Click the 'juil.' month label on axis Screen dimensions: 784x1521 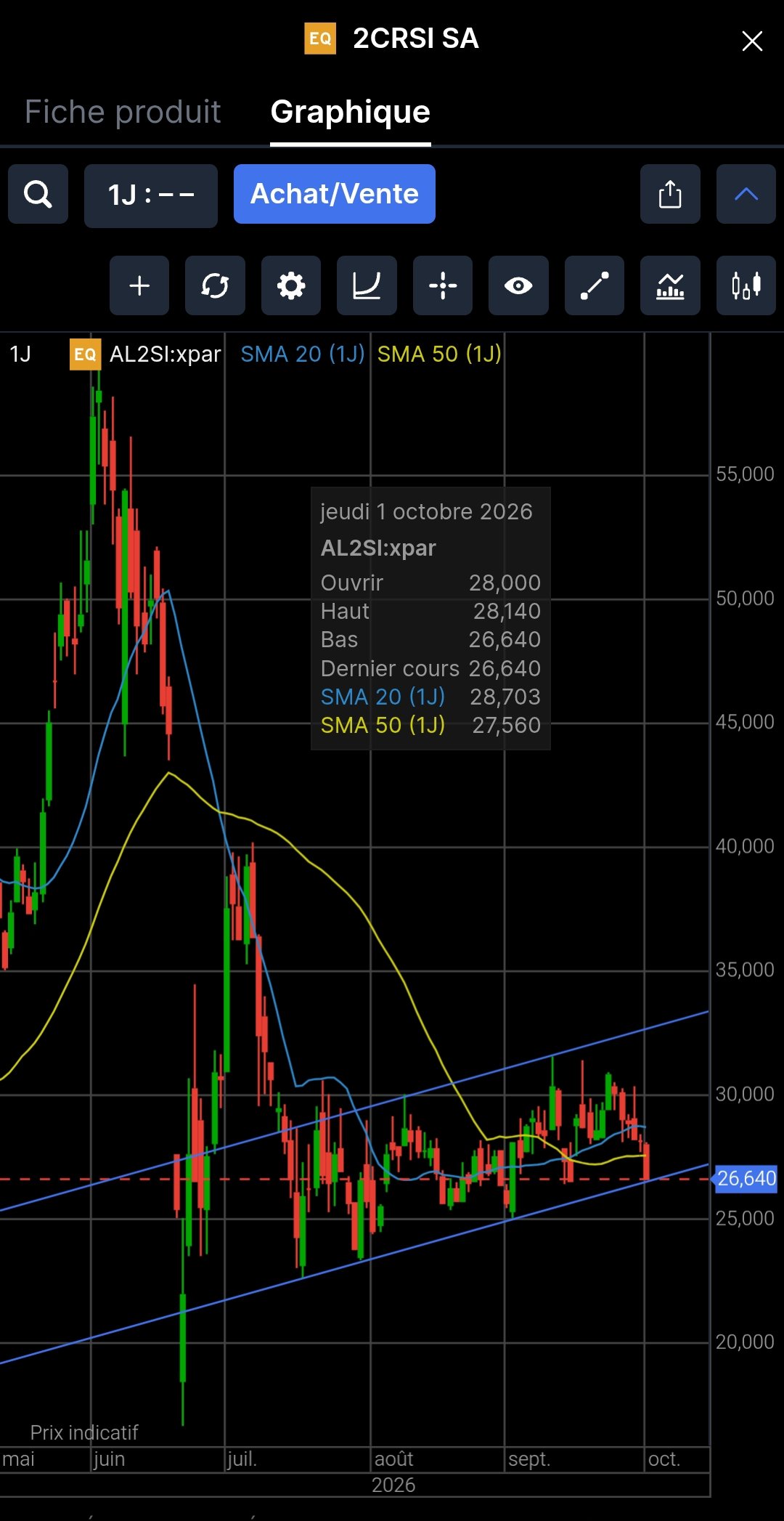(x=242, y=1459)
